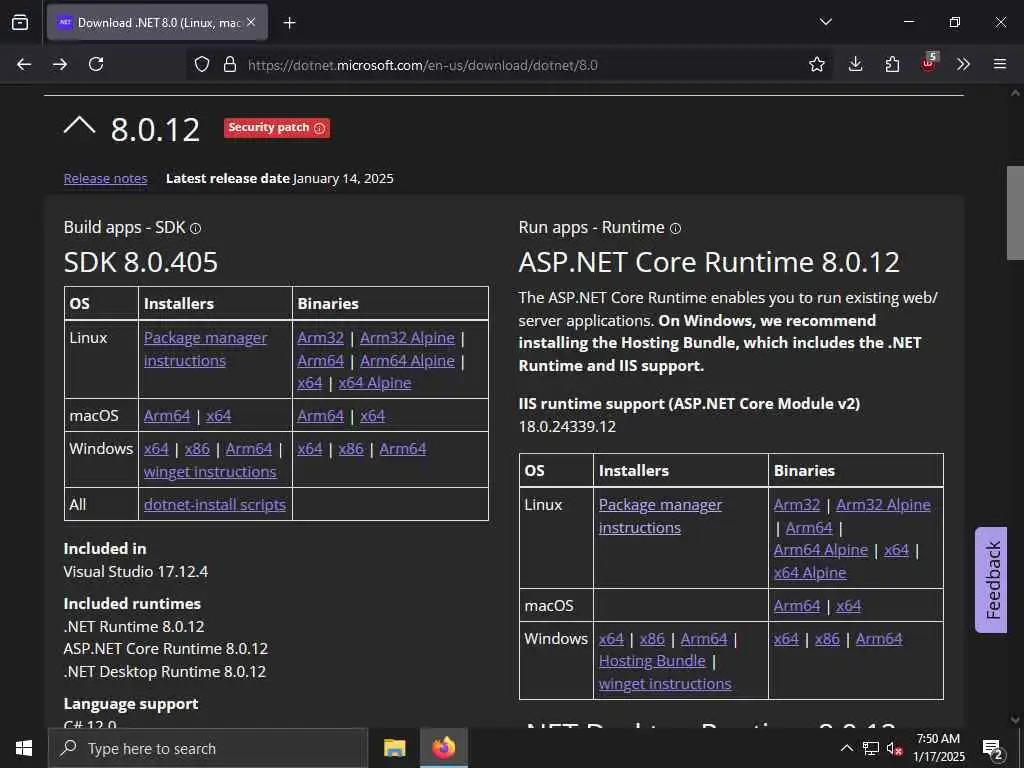The width and height of the screenshot is (1024, 768).
Task: Download ASP.NET Runtime macOS x64 binary
Action: [x=848, y=606]
